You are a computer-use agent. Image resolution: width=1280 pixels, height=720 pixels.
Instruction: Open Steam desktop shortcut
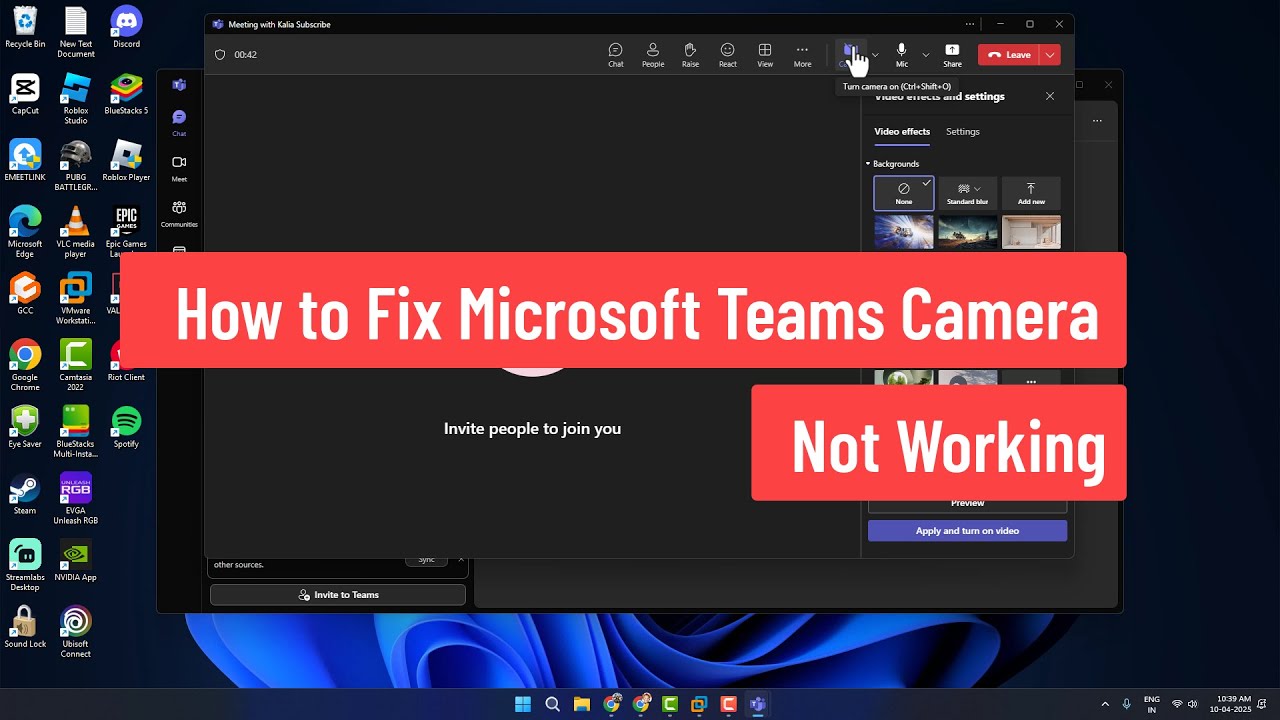[x=25, y=494]
